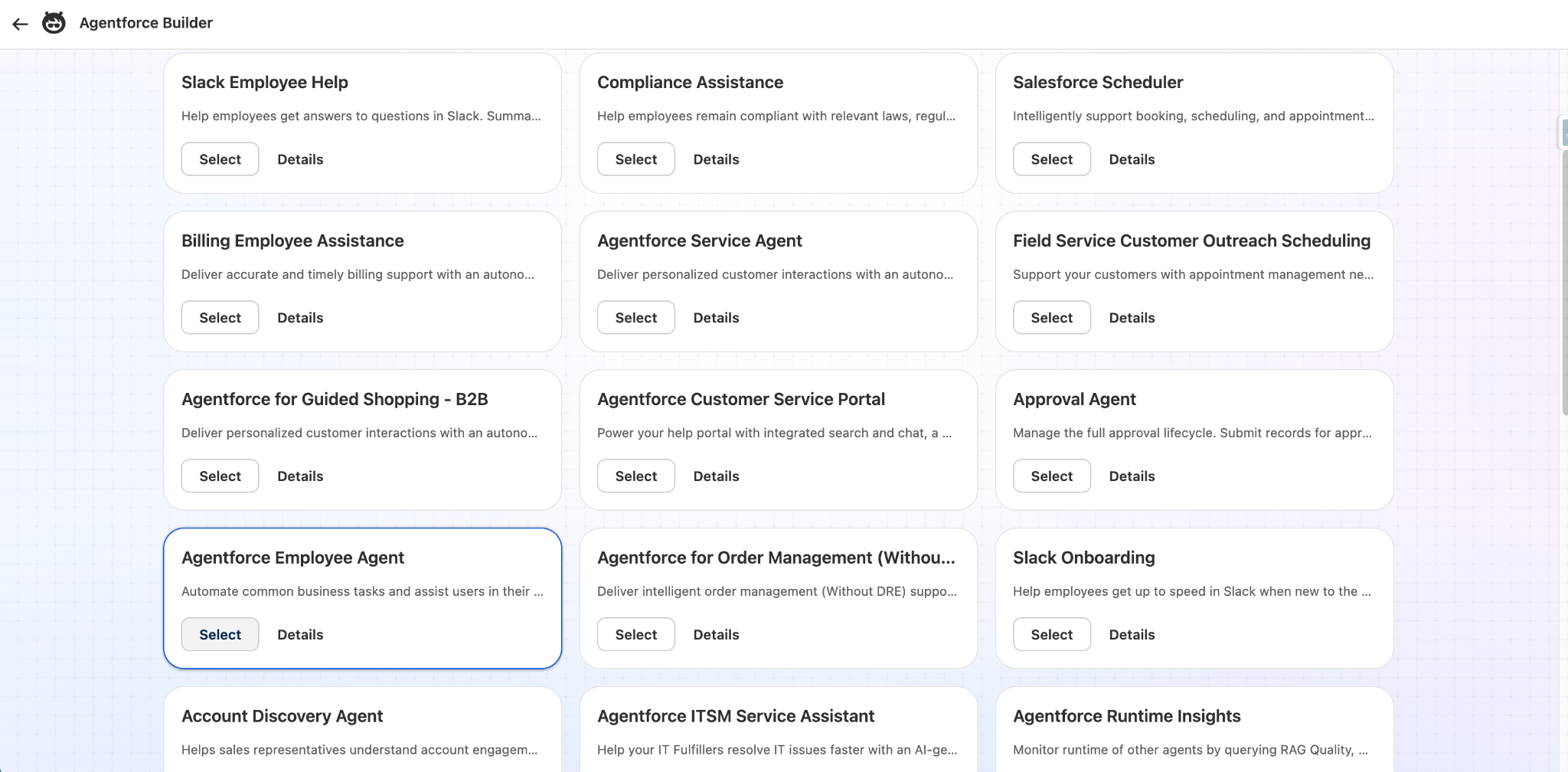The image size is (1568, 772).
Task: Show Details for Salesforce Scheduler
Action: pos(1132,159)
